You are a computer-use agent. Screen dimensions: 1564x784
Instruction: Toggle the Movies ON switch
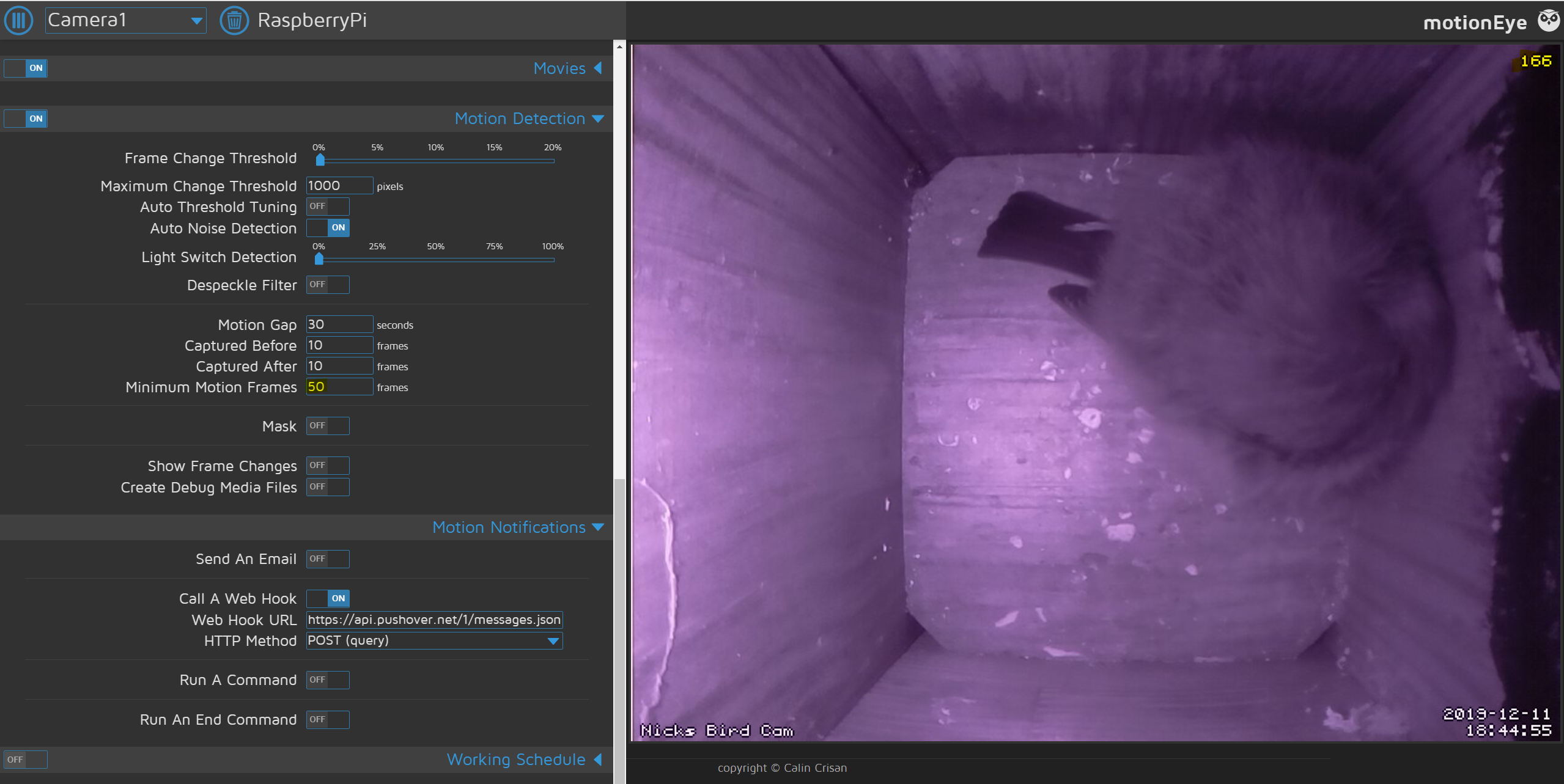click(x=26, y=68)
